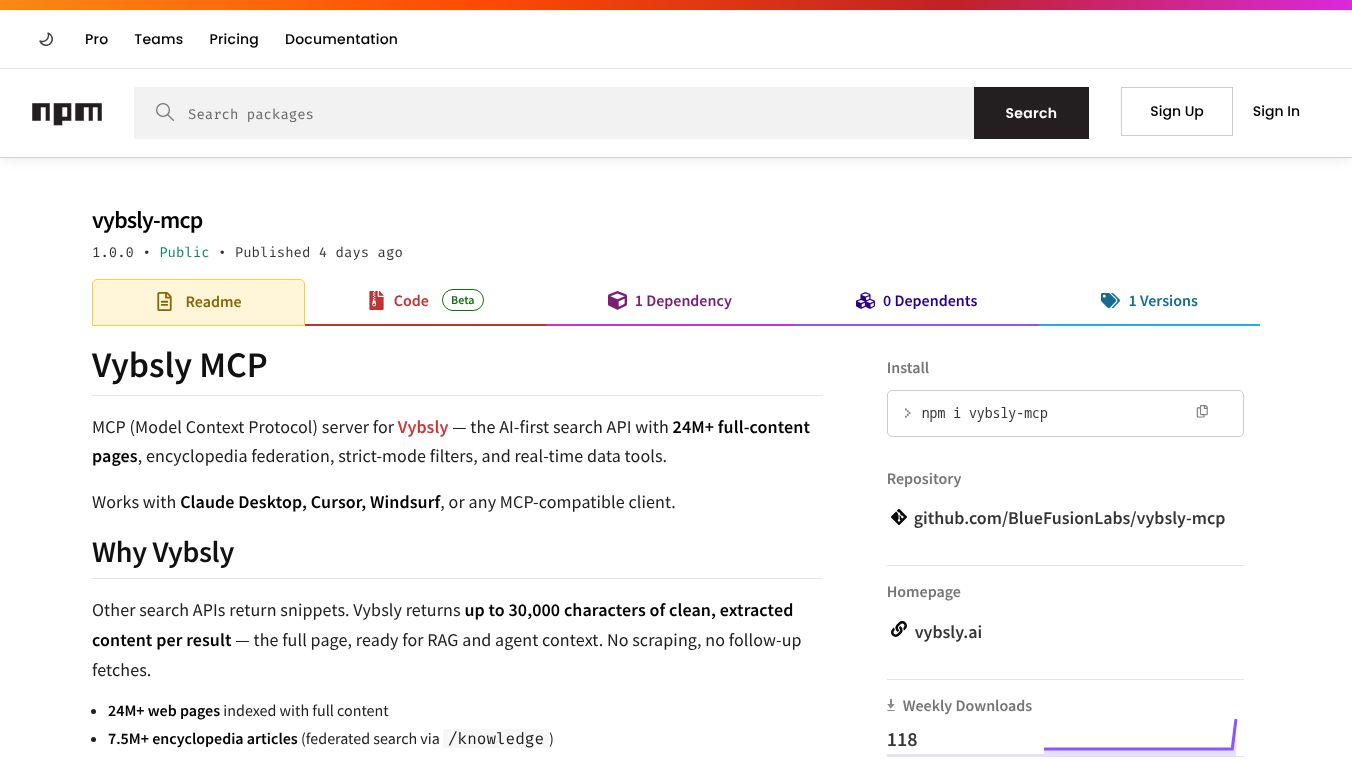The image size is (1352, 760).
Task: Click the Dependency cube icon
Action: click(x=617, y=300)
